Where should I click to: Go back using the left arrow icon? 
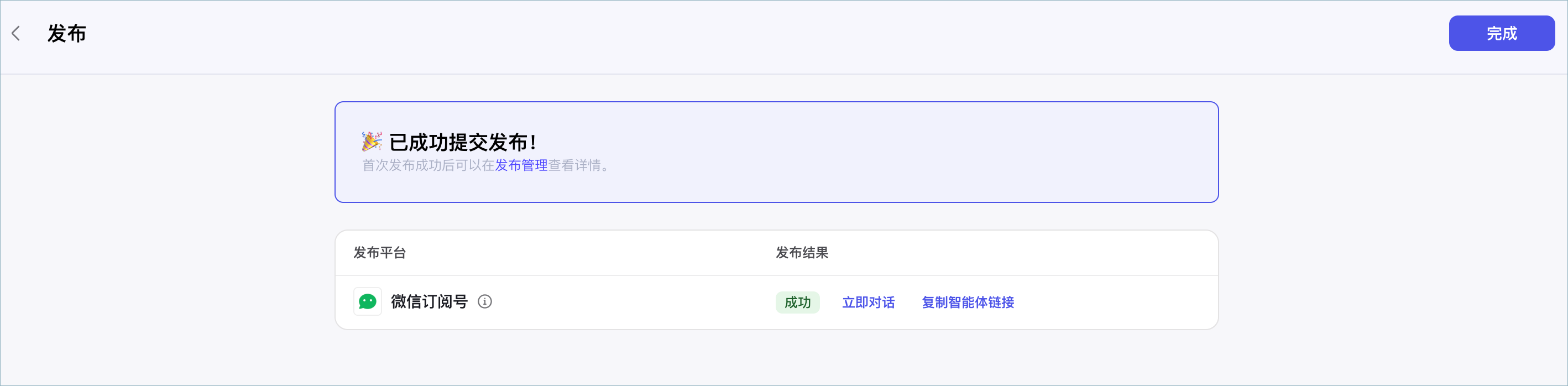point(16,34)
